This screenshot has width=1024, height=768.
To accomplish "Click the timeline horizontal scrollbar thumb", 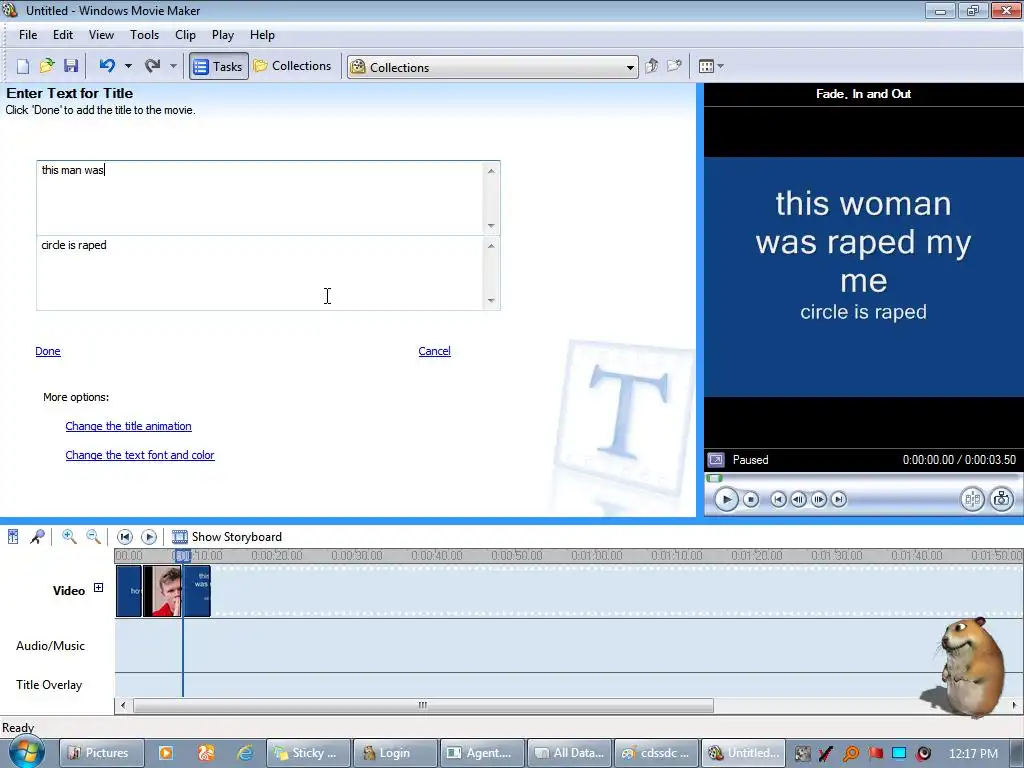I will pos(423,705).
